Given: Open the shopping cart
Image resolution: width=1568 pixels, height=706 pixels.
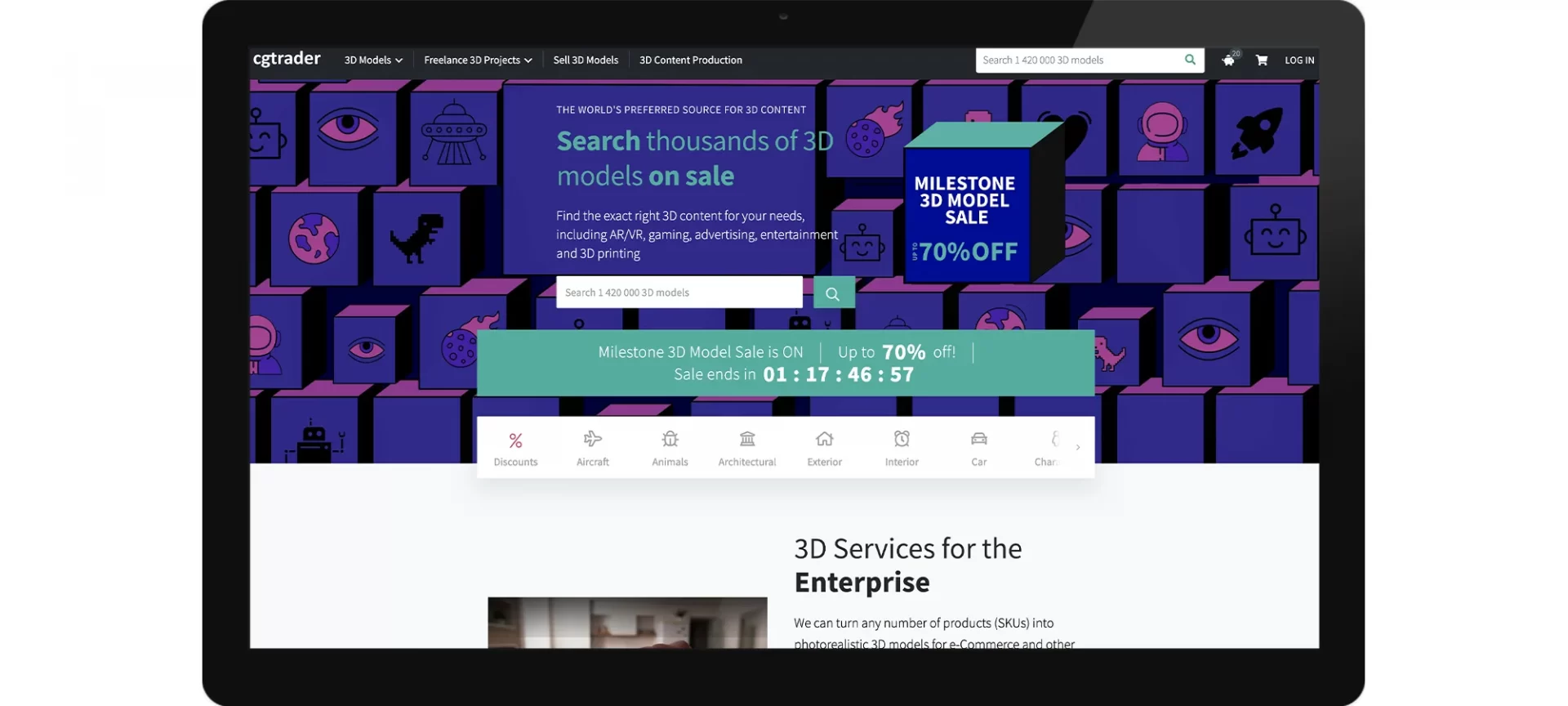Looking at the screenshot, I should (1262, 60).
